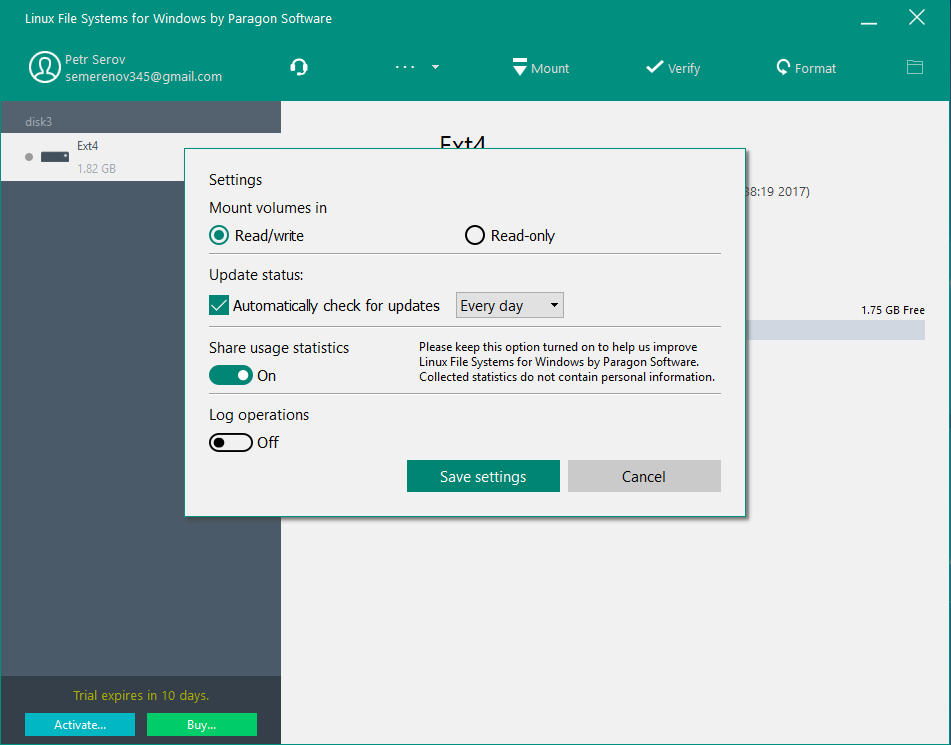Screen dimensions: 951x745
Task: Click the support headset icon
Action: point(299,67)
